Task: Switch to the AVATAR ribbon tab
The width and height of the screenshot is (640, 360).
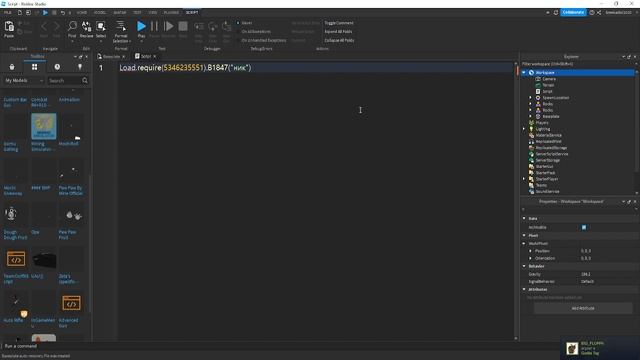Action: (x=120, y=13)
